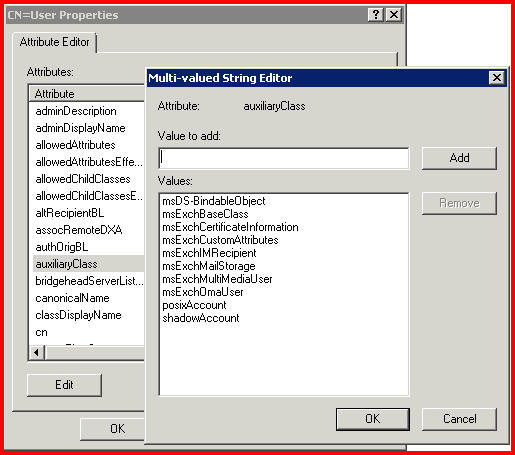Switch to the Attribute Editor tab
The image size is (515, 455).
[x=55, y=42]
